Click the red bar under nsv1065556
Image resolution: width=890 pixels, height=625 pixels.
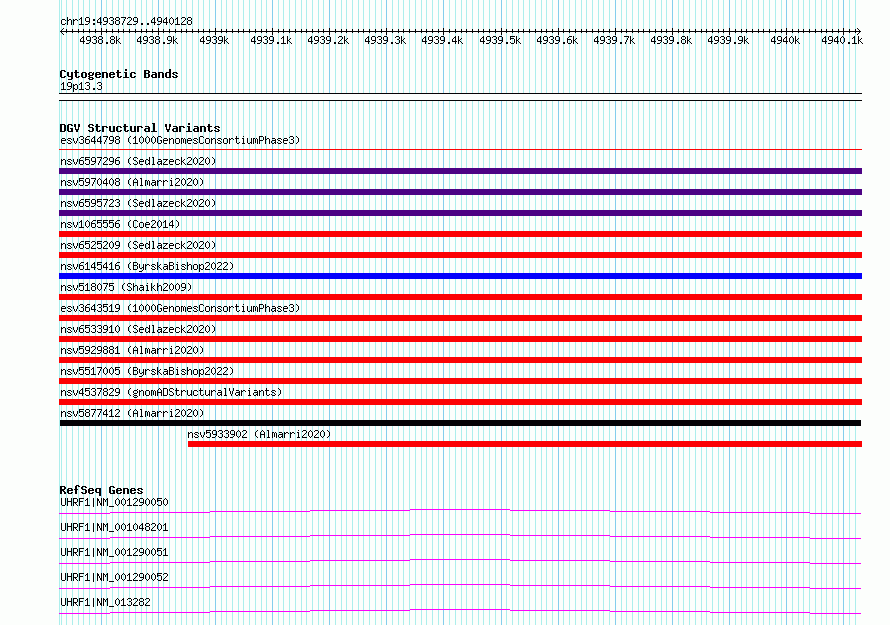coord(460,234)
